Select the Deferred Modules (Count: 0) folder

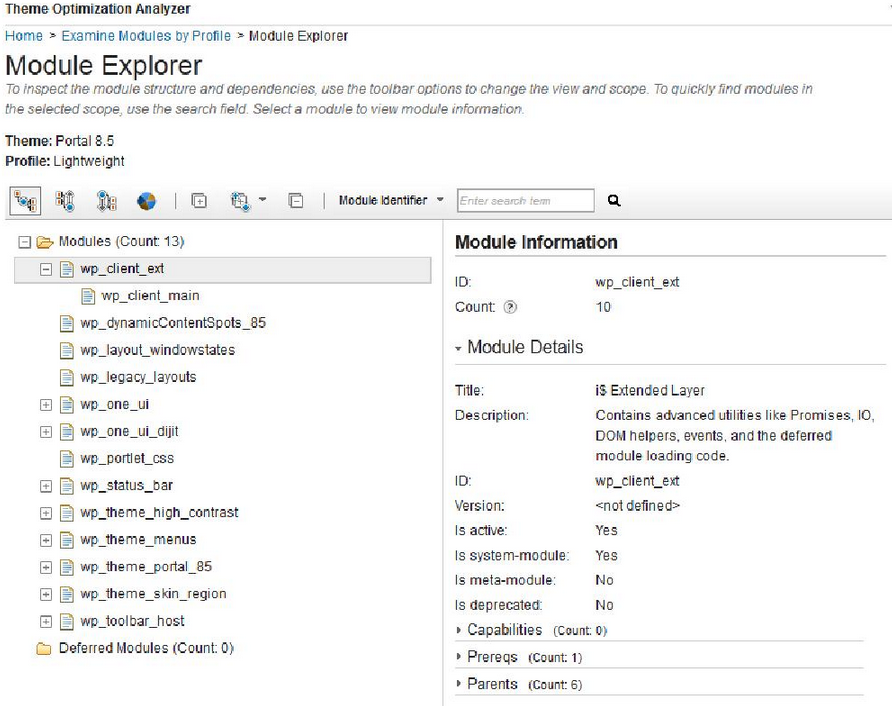146,648
